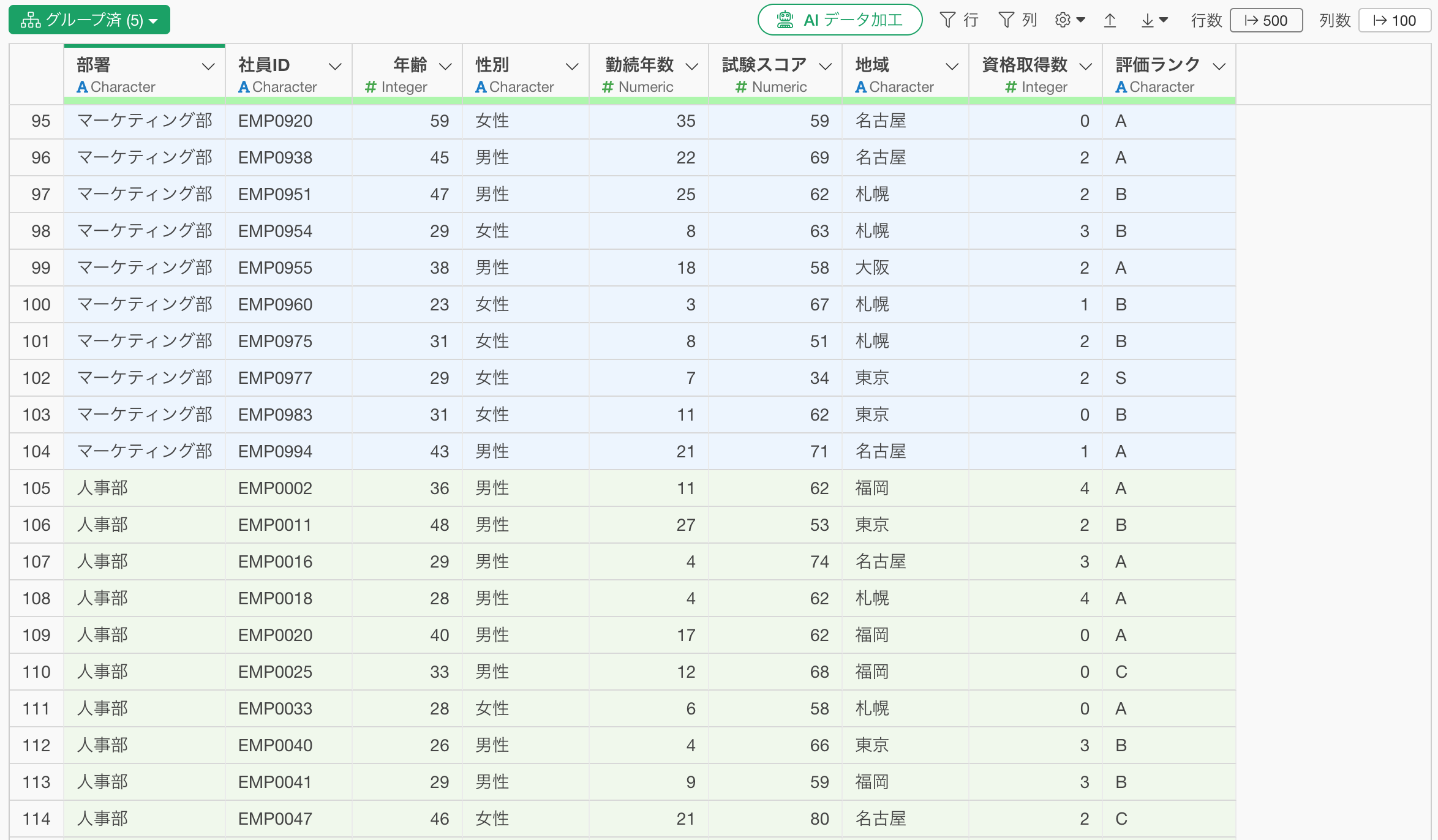
Task: Edit the column count field showing 100
Action: [x=1395, y=20]
